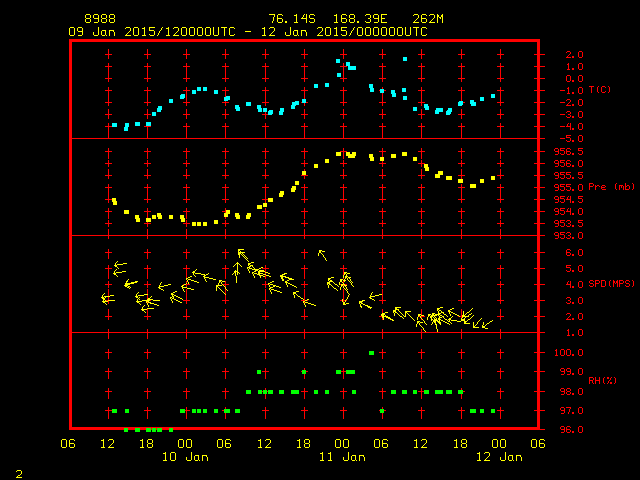
Task: Click the -1.0 temperature tick label
Action: pyautogui.click(x=571, y=91)
